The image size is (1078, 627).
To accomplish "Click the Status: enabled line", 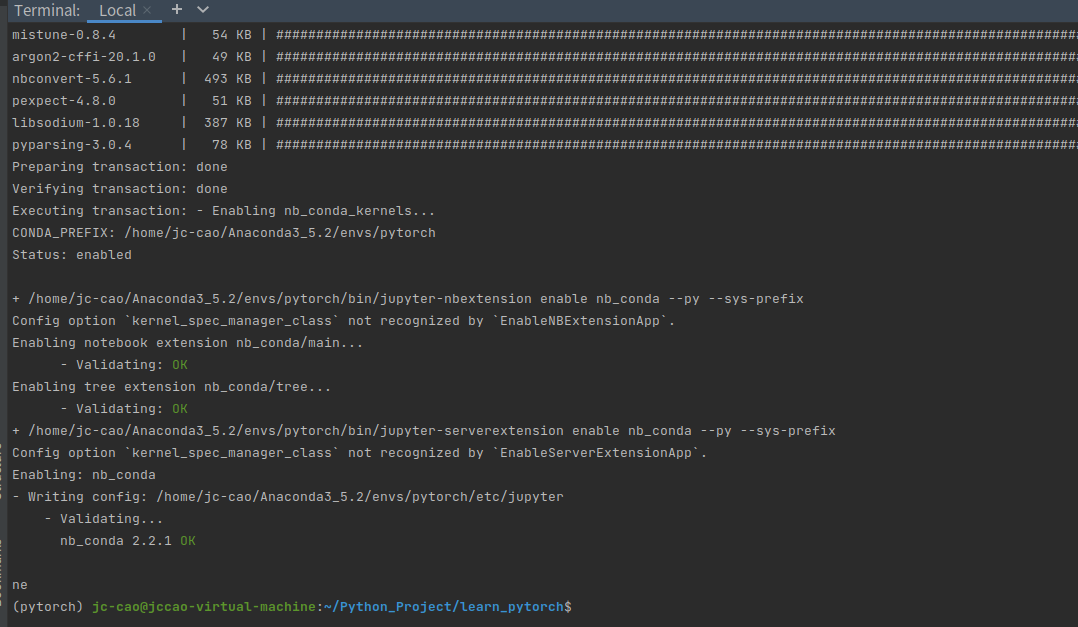I will pyautogui.click(x=72, y=254).
